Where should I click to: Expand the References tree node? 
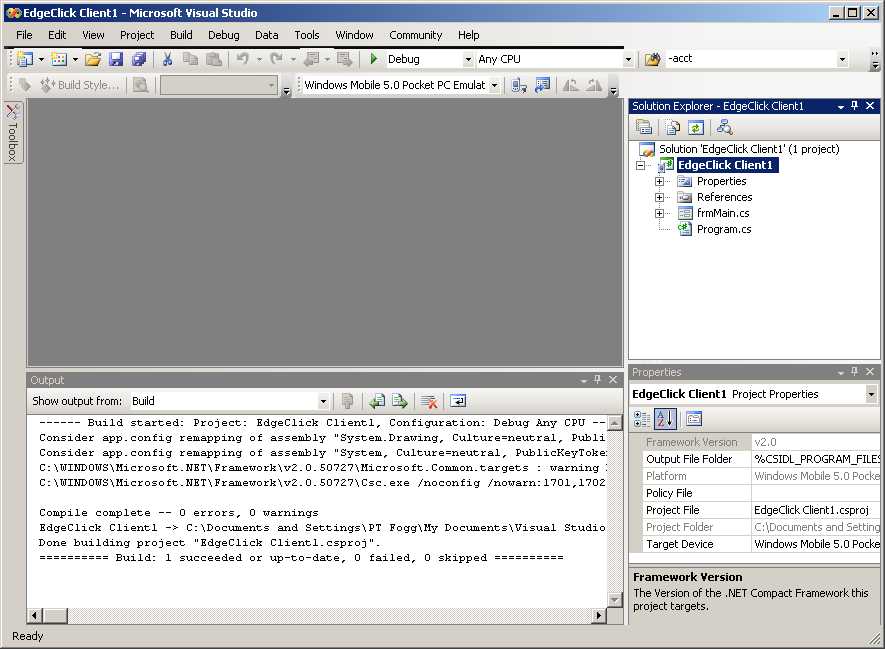pos(659,198)
